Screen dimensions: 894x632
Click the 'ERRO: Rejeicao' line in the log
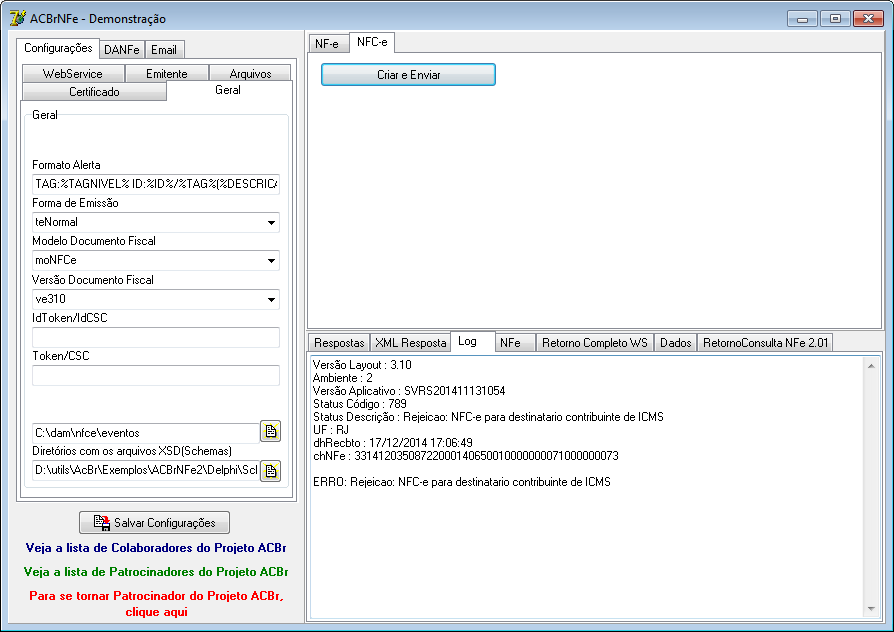click(462, 482)
